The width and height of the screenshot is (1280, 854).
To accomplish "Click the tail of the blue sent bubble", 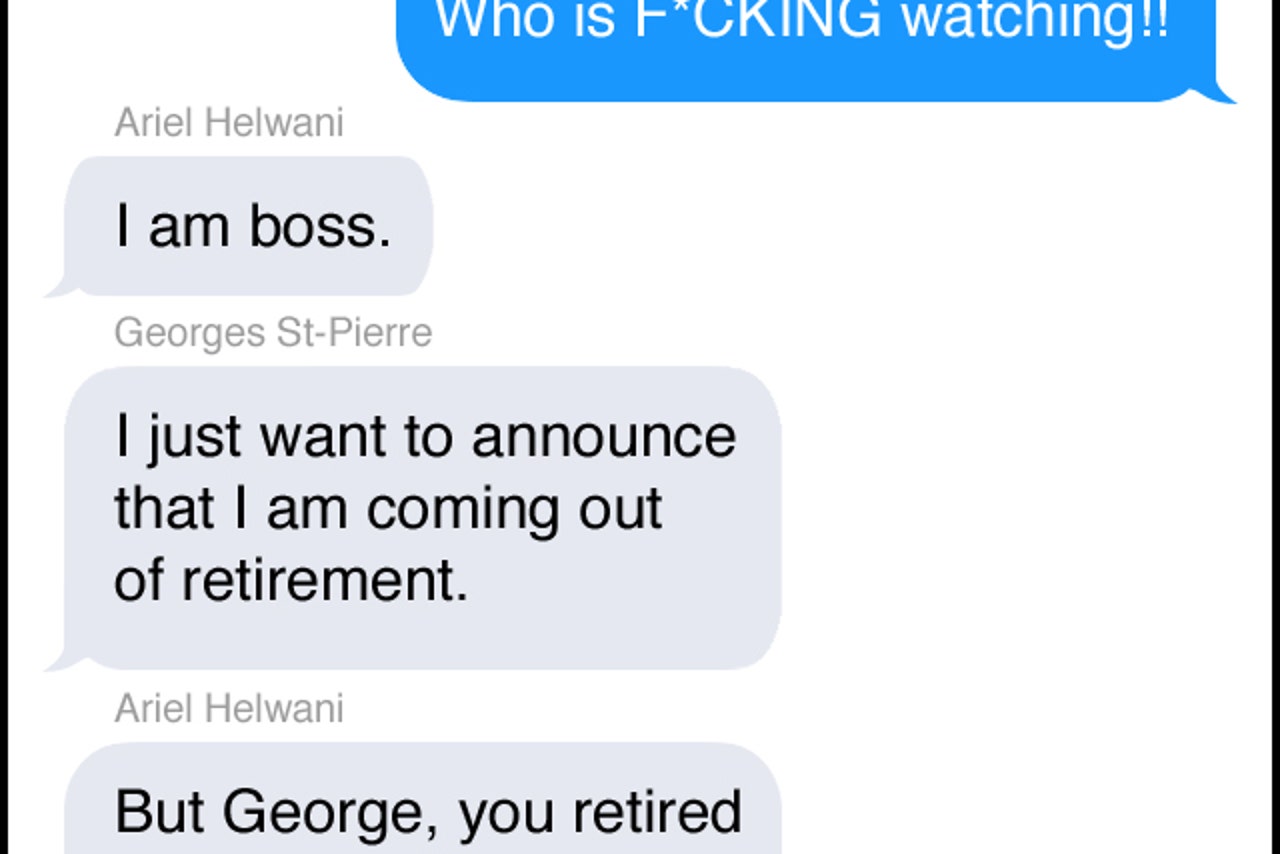I will tap(1224, 92).
